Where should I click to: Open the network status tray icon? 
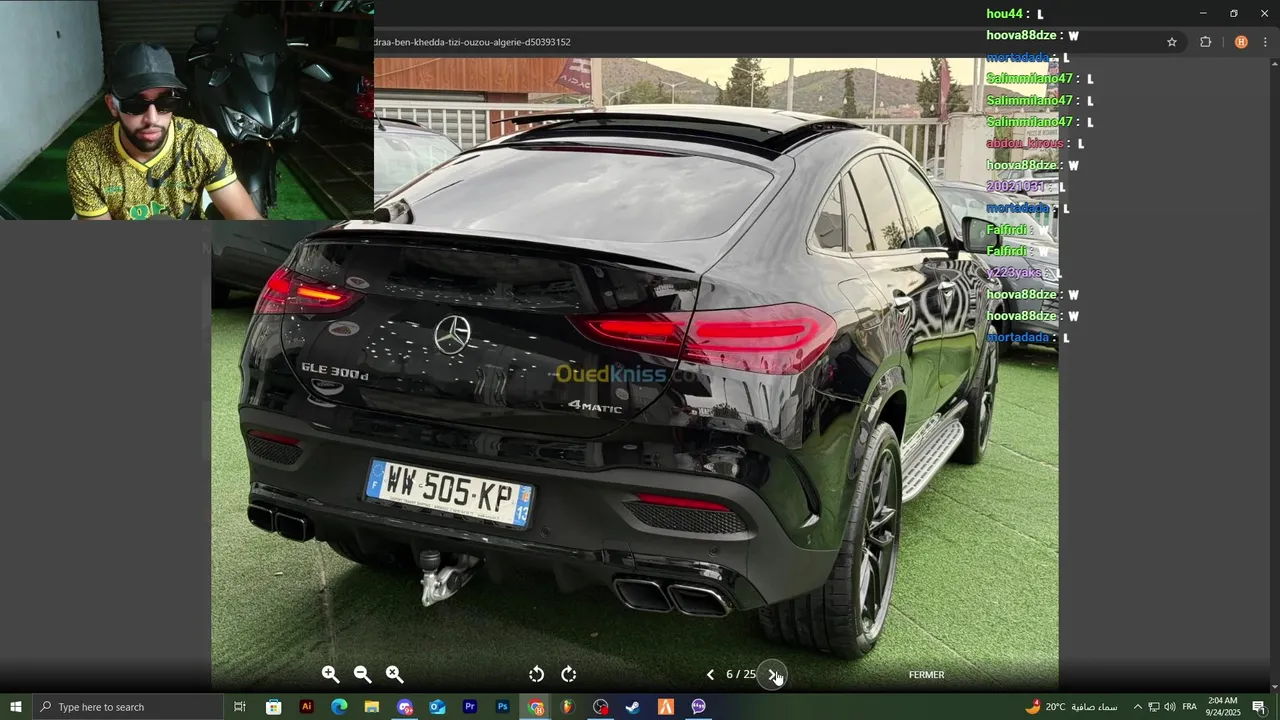(1153, 707)
